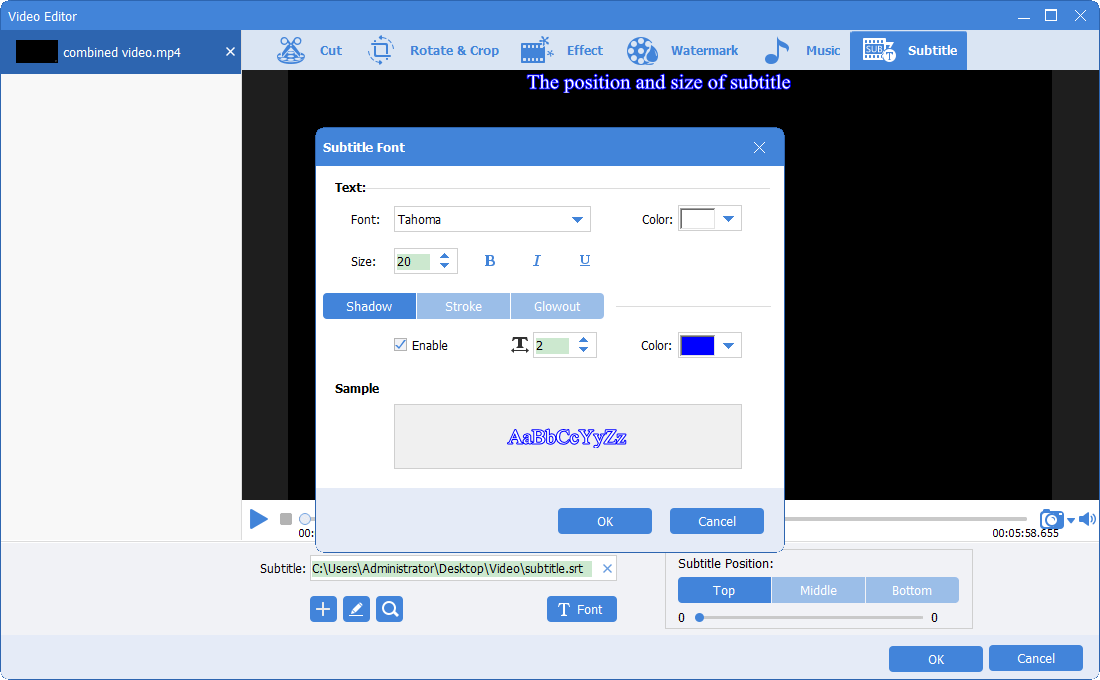Expand the text color dropdown arrow
1100x680 pixels.
(728, 219)
